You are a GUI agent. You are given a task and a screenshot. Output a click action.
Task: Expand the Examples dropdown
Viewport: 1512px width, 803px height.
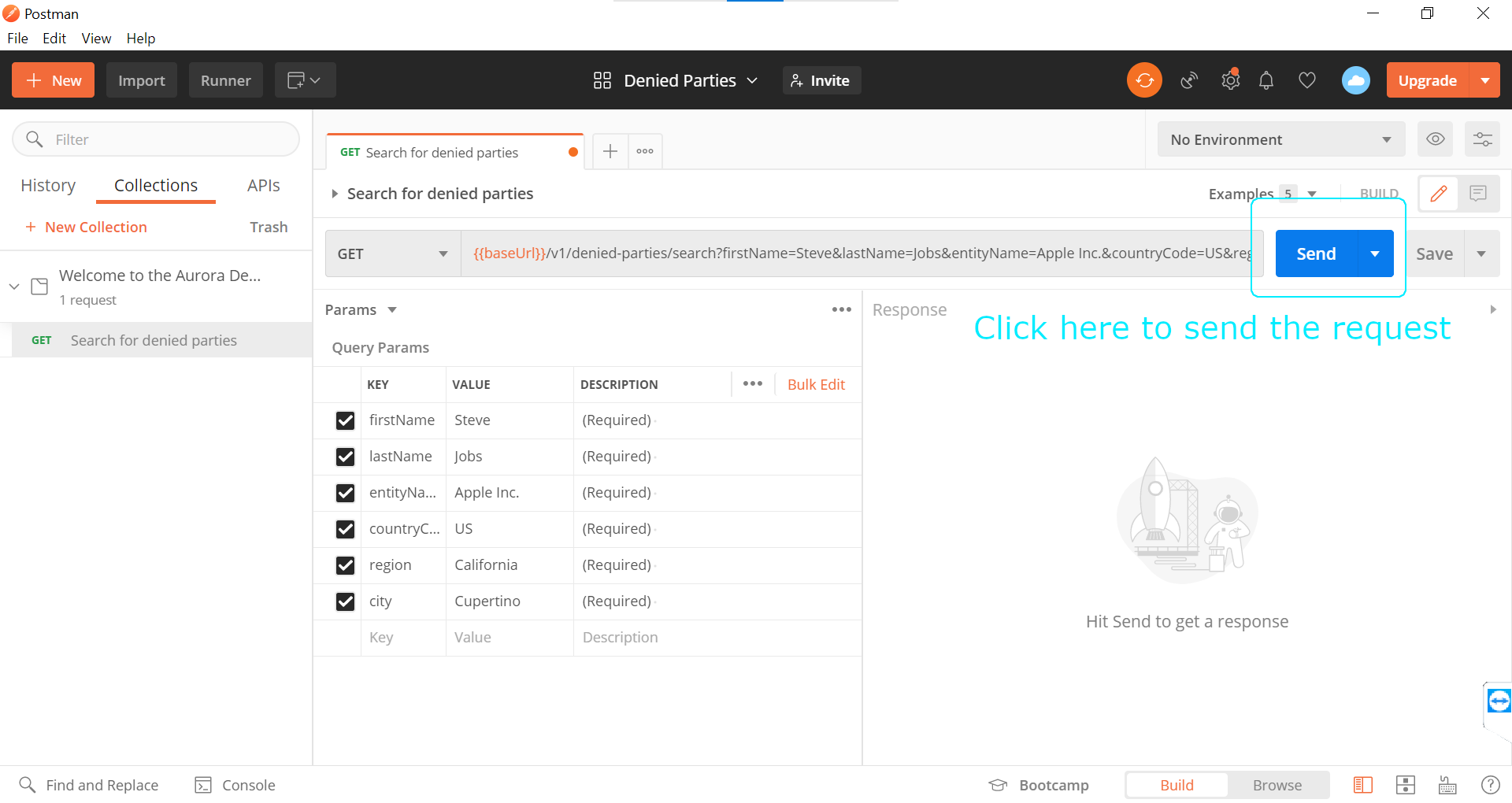[1312, 194]
